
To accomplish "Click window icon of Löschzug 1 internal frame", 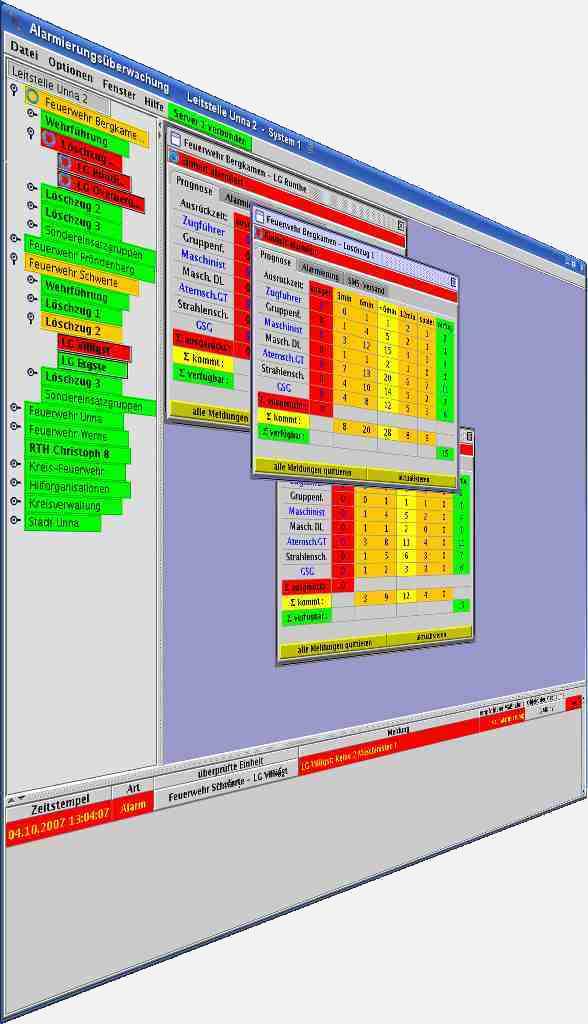I will [258, 218].
